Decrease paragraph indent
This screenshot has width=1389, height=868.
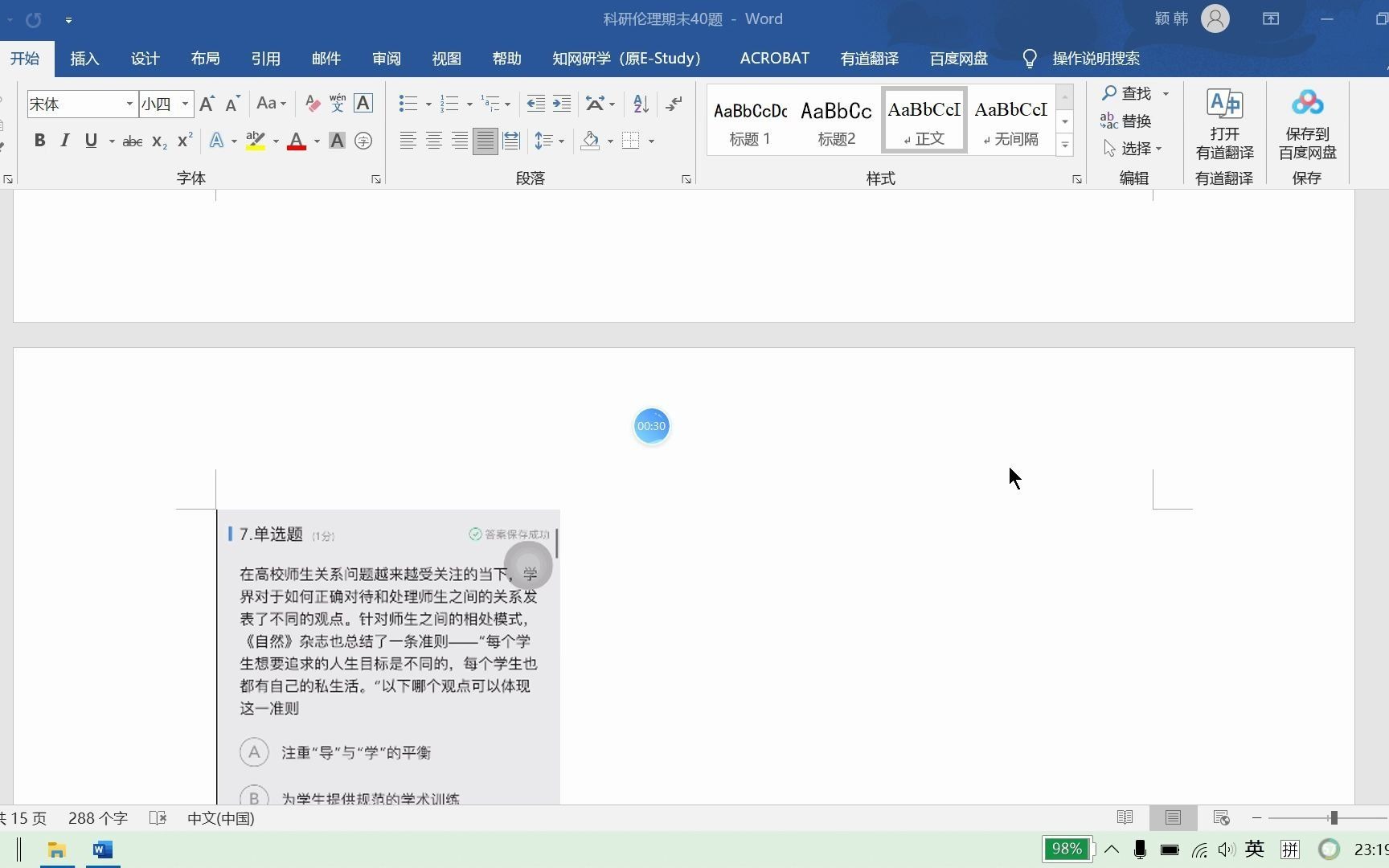tap(535, 104)
